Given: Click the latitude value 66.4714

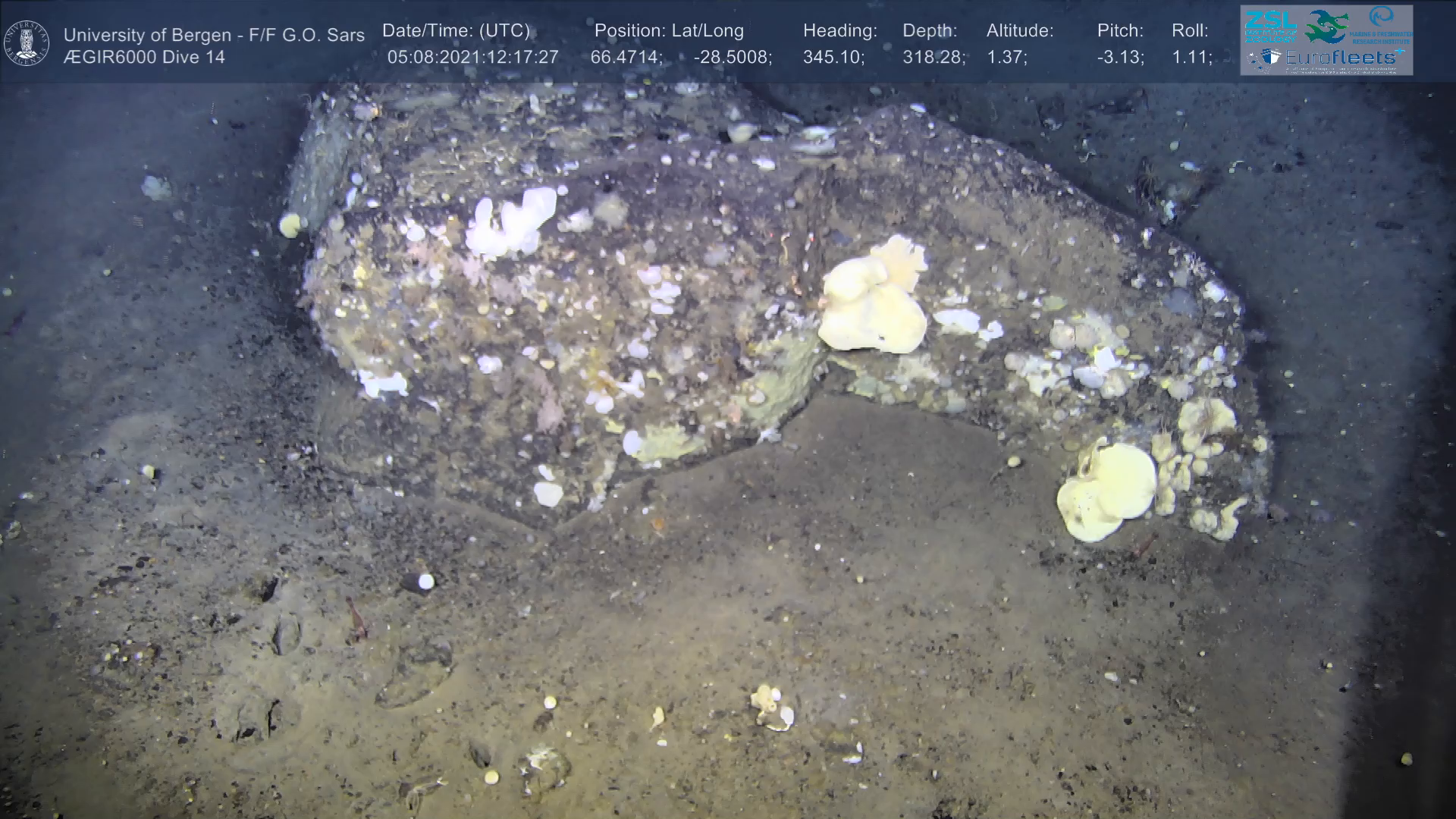Looking at the screenshot, I should point(626,57).
